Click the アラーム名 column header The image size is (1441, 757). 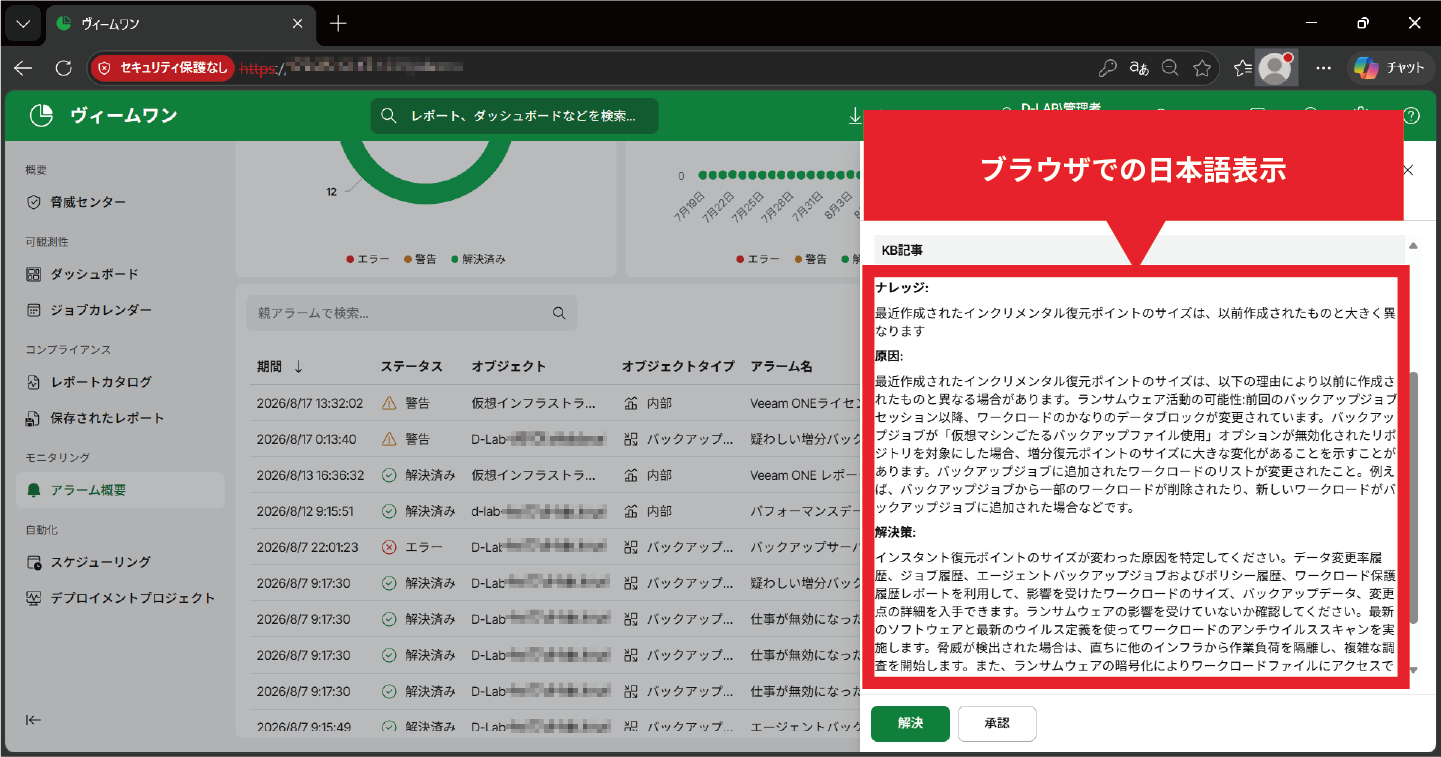click(x=782, y=367)
